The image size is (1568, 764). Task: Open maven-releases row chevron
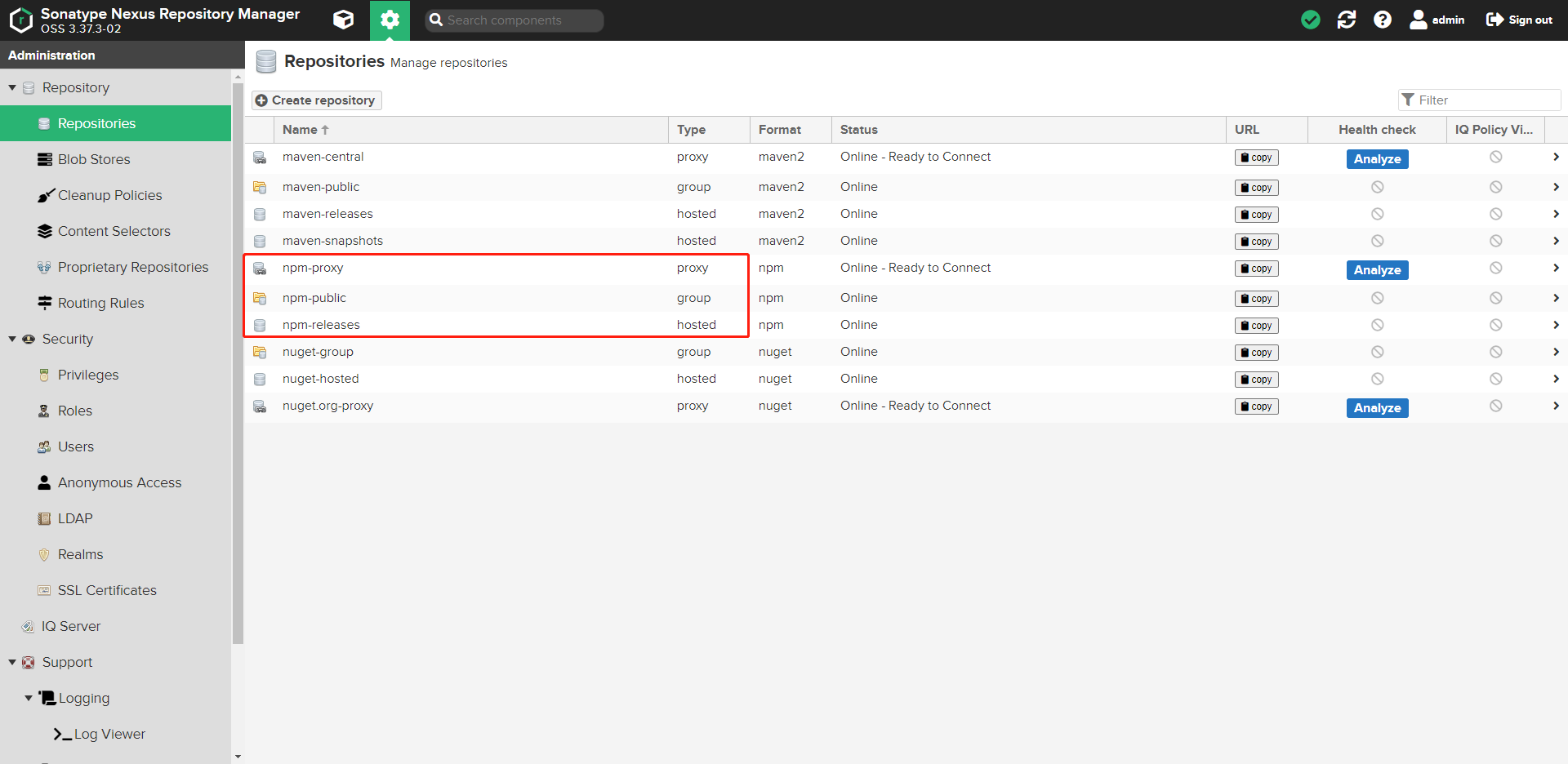[1556, 214]
